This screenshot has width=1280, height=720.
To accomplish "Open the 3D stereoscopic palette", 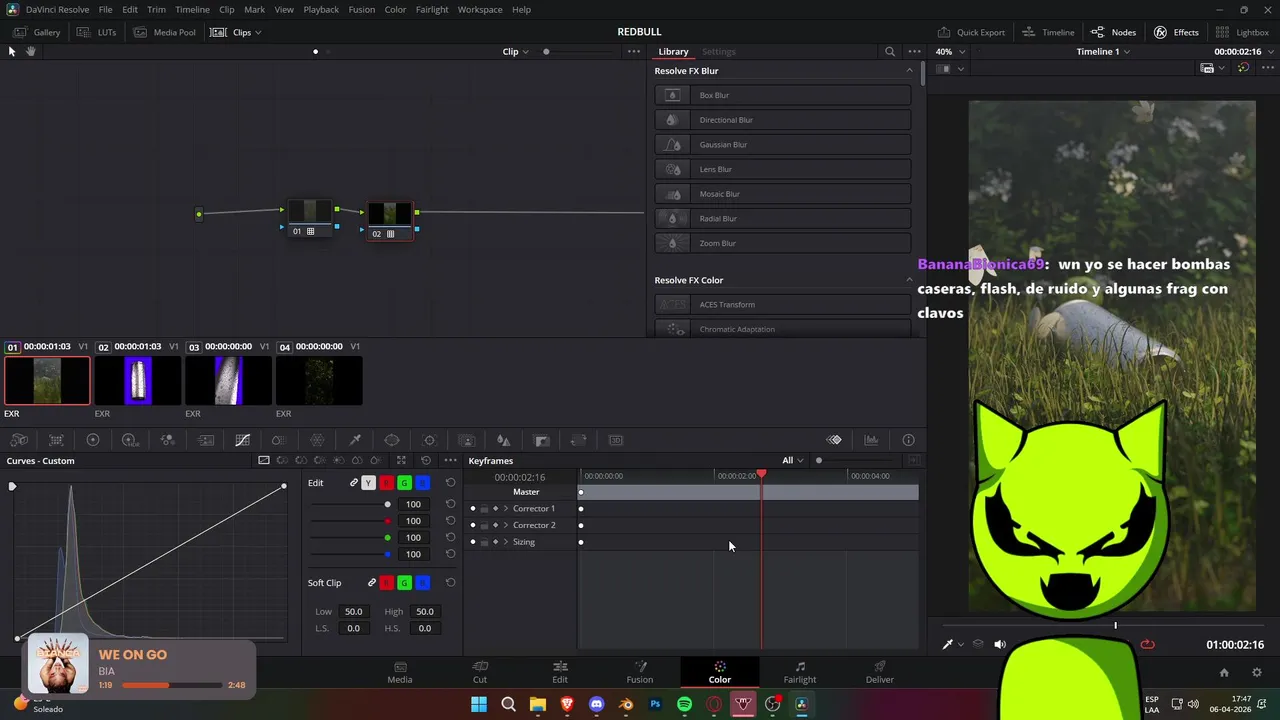I will pyautogui.click(x=615, y=440).
